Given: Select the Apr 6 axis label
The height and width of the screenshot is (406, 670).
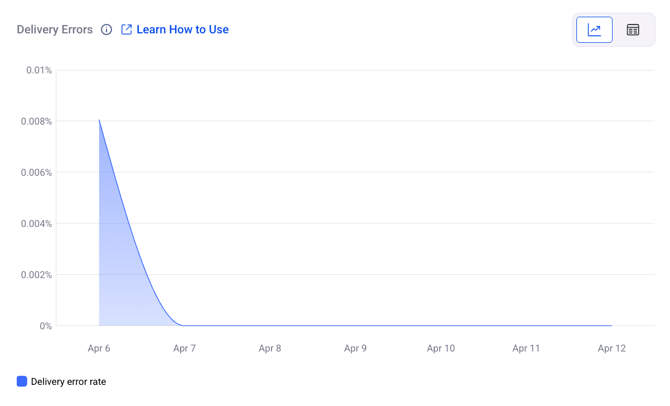Looking at the screenshot, I should tap(99, 348).
